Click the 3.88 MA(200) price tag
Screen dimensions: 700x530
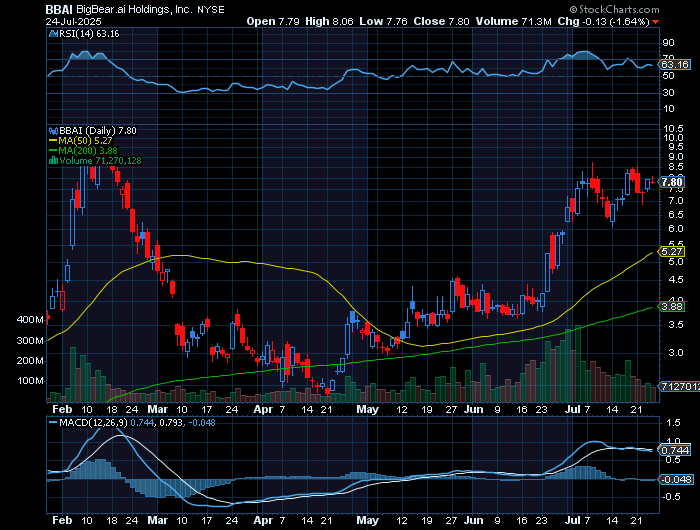(x=672, y=307)
